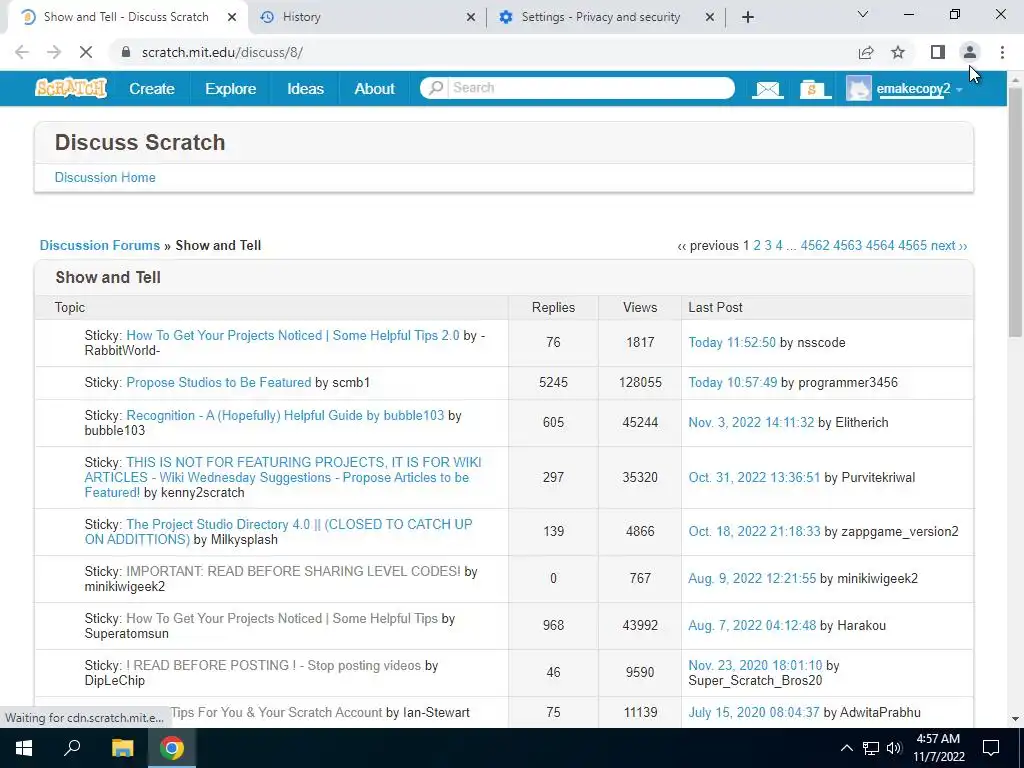The height and width of the screenshot is (768, 1024).
Task: Select the Show and Tell browser tab
Action: 126,17
